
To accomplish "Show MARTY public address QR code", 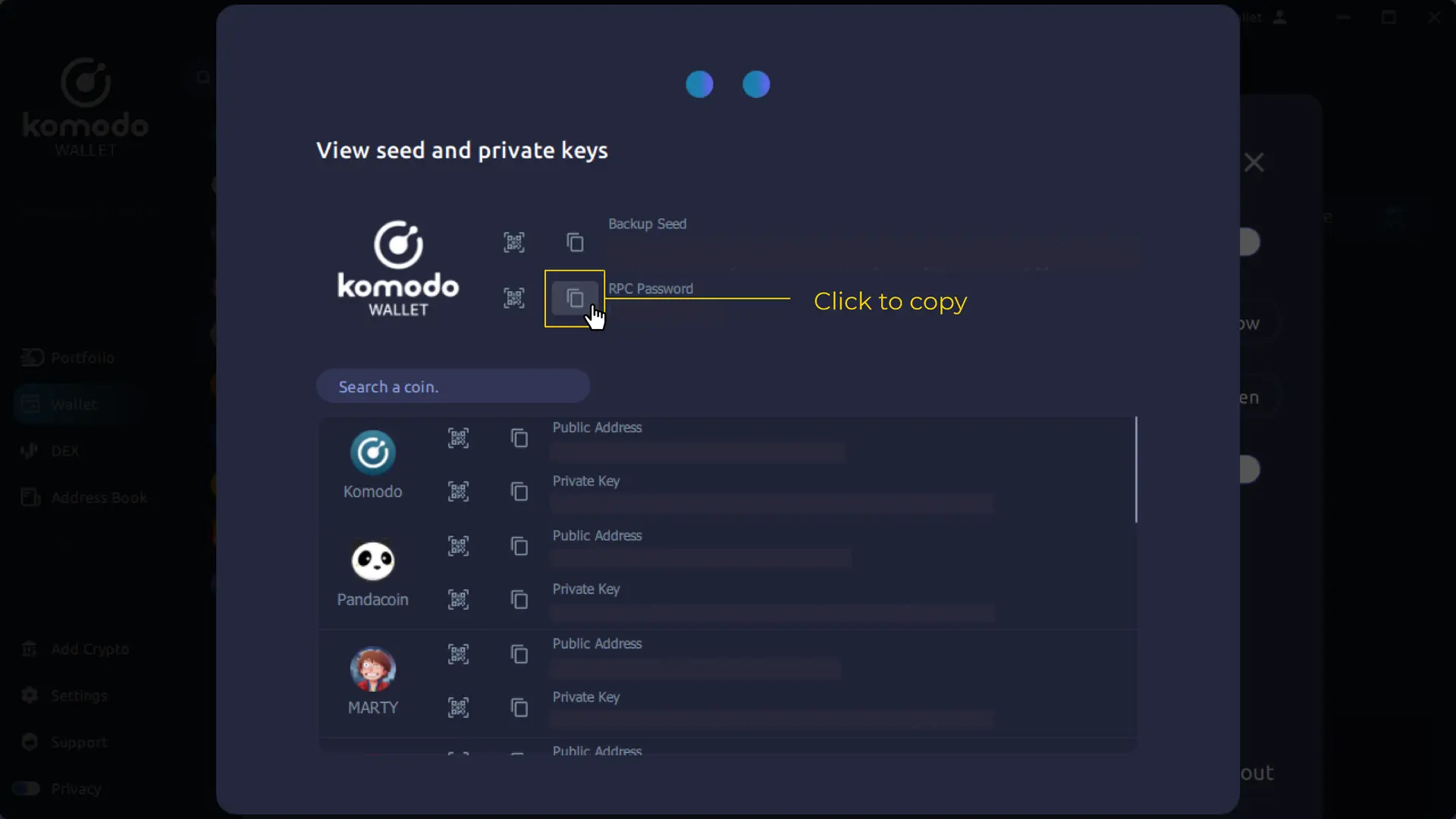I will pyautogui.click(x=458, y=654).
